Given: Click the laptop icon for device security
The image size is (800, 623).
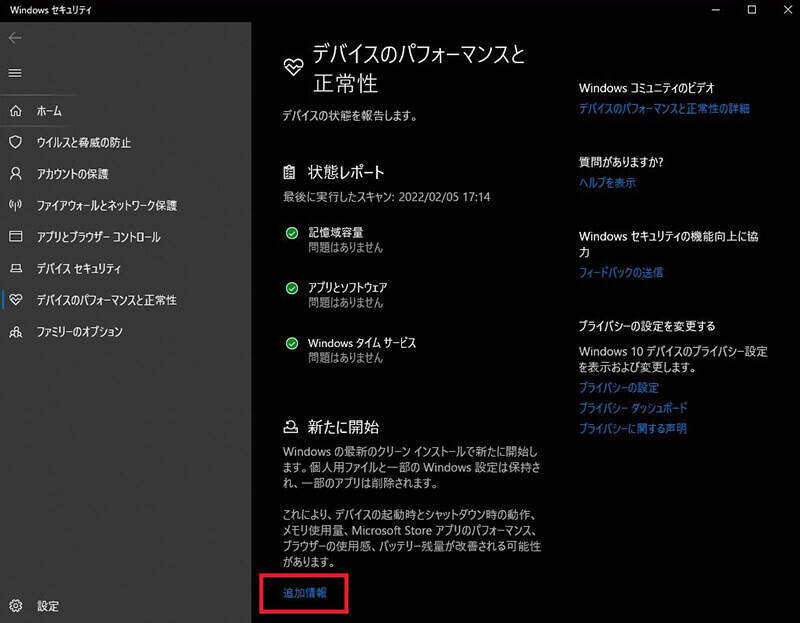Looking at the screenshot, I should click(x=16, y=268).
